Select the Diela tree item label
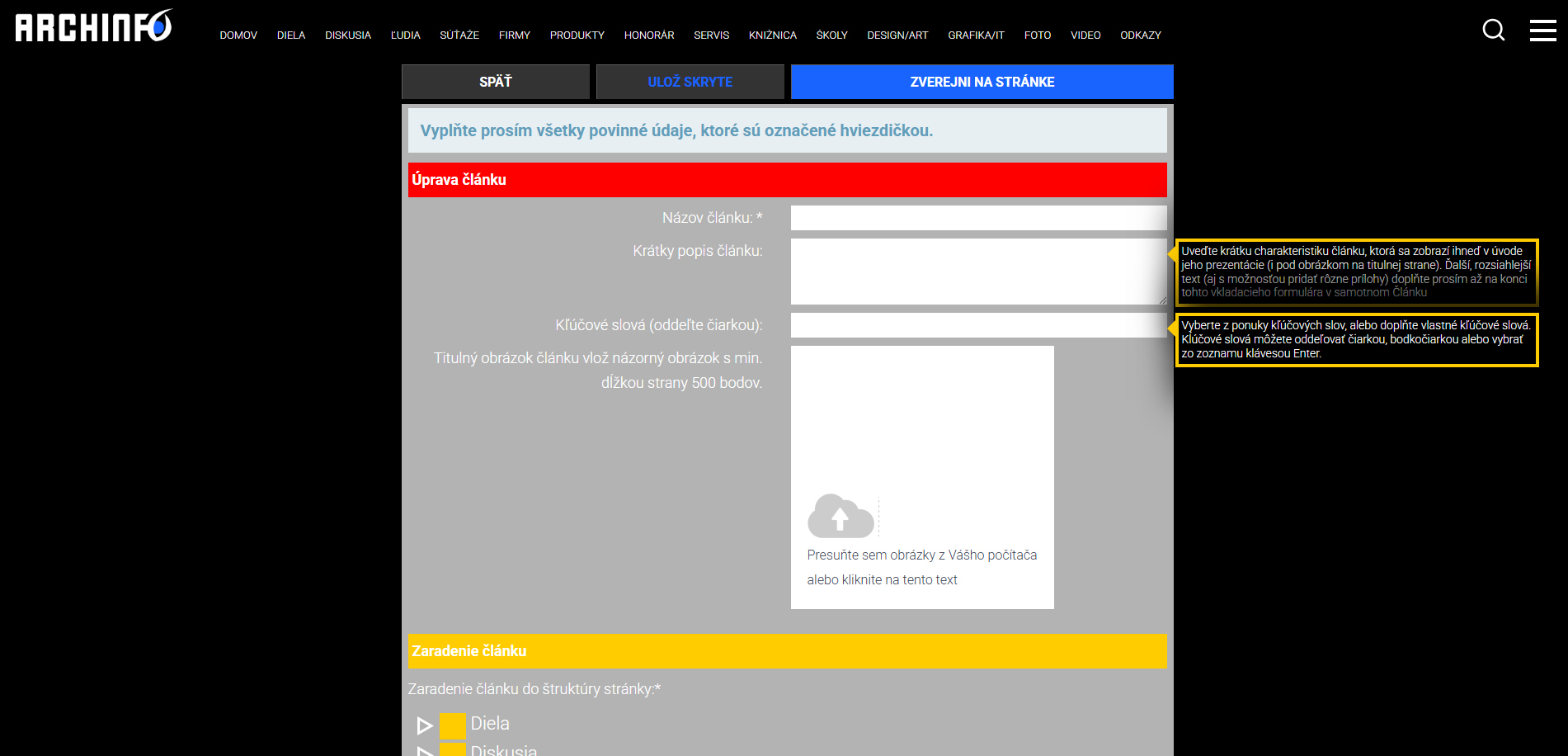Viewport: 1568px width, 756px height. pyautogui.click(x=490, y=724)
